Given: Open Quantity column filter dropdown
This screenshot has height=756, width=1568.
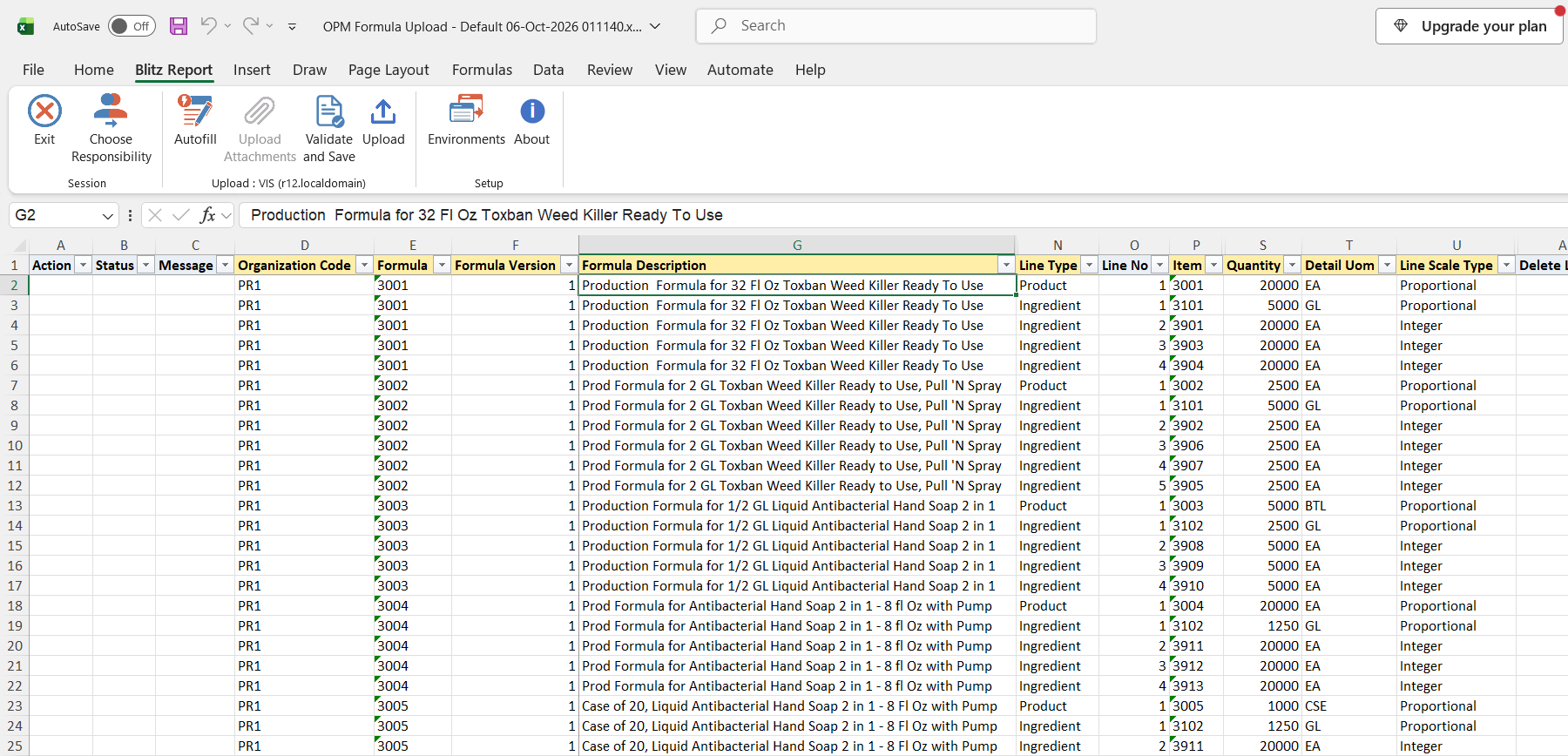Looking at the screenshot, I should tap(1292, 266).
